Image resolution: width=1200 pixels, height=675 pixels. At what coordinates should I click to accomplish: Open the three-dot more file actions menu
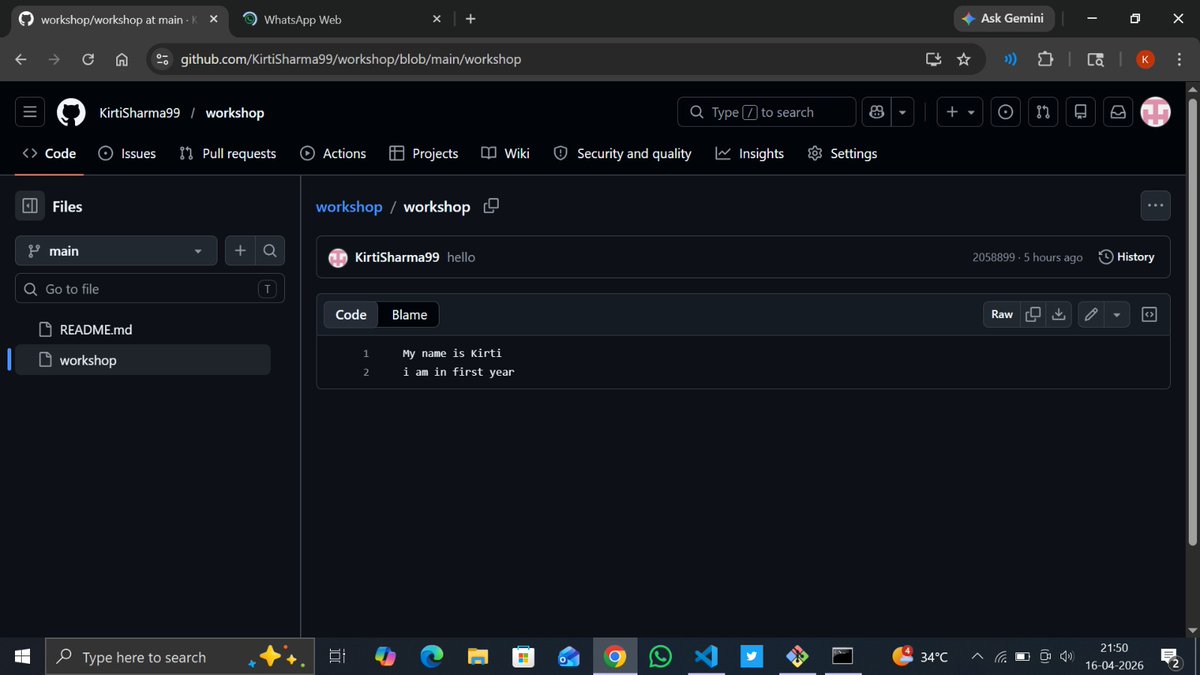pyautogui.click(x=1156, y=205)
